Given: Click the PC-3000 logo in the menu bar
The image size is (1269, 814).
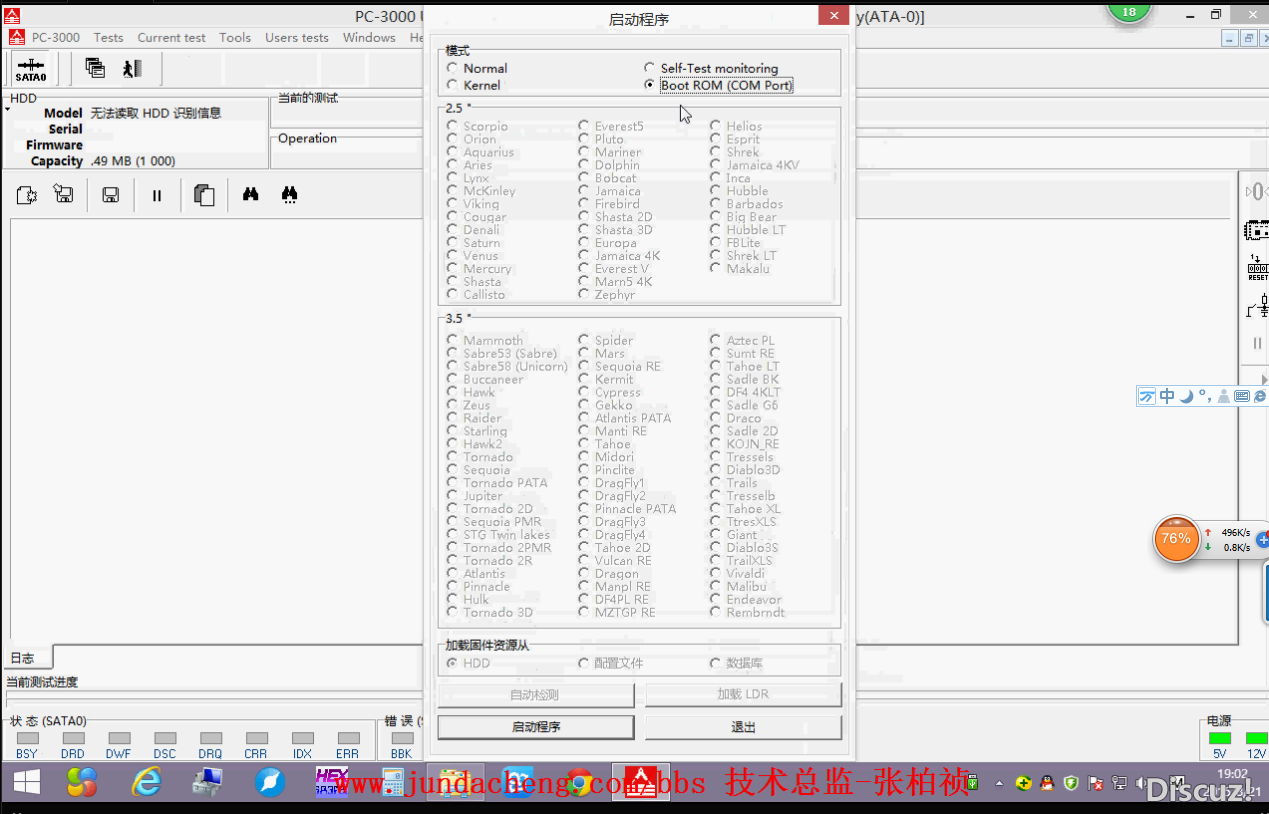Looking at the screenshot, I should click(x=17, y=37).
